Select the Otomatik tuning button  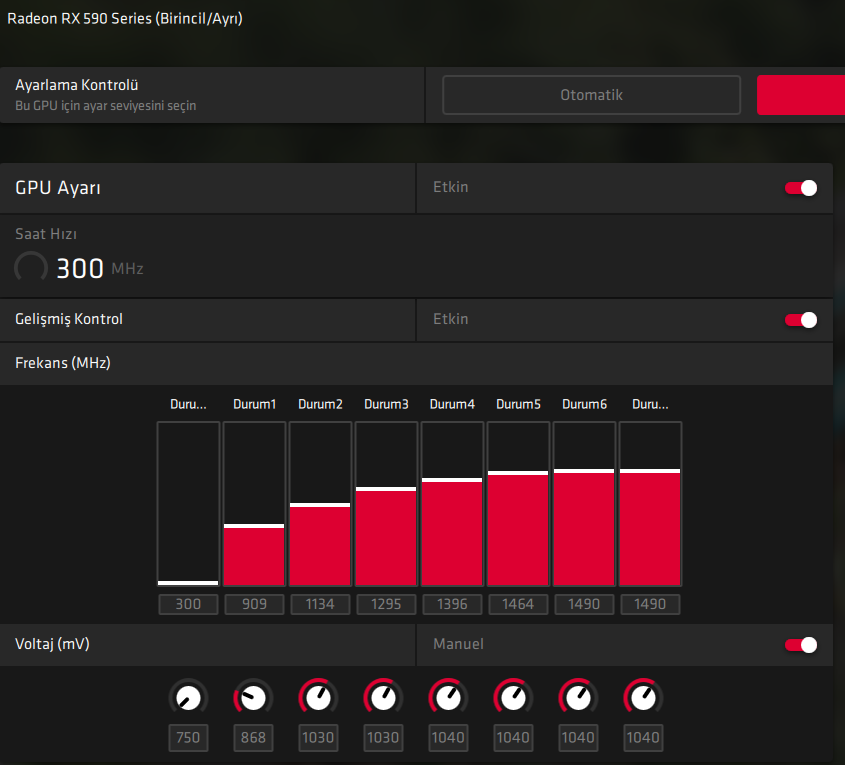tap(591, 95)
